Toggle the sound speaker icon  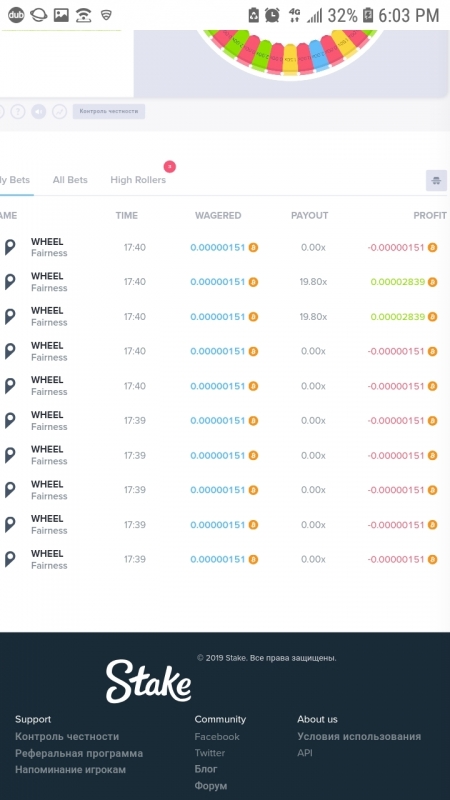pyautogui.click(x=39, y=111)
